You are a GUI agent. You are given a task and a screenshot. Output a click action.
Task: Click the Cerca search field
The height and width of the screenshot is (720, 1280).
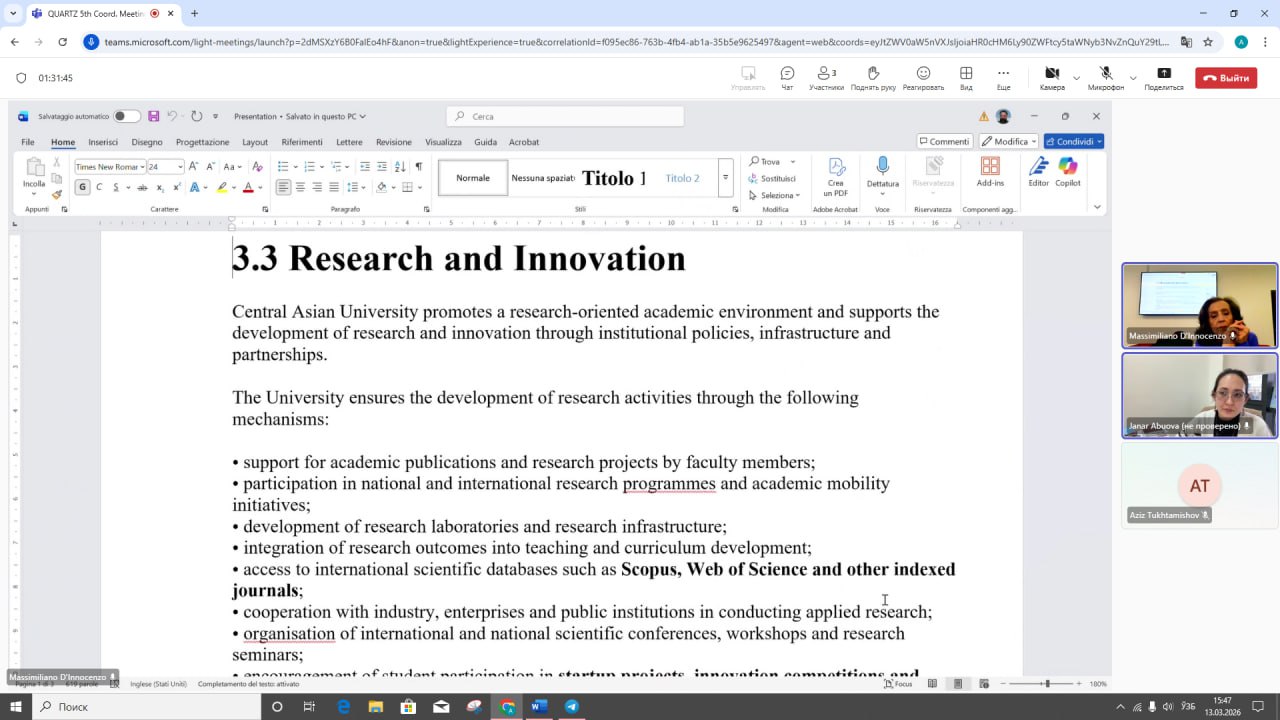point(565,116)
